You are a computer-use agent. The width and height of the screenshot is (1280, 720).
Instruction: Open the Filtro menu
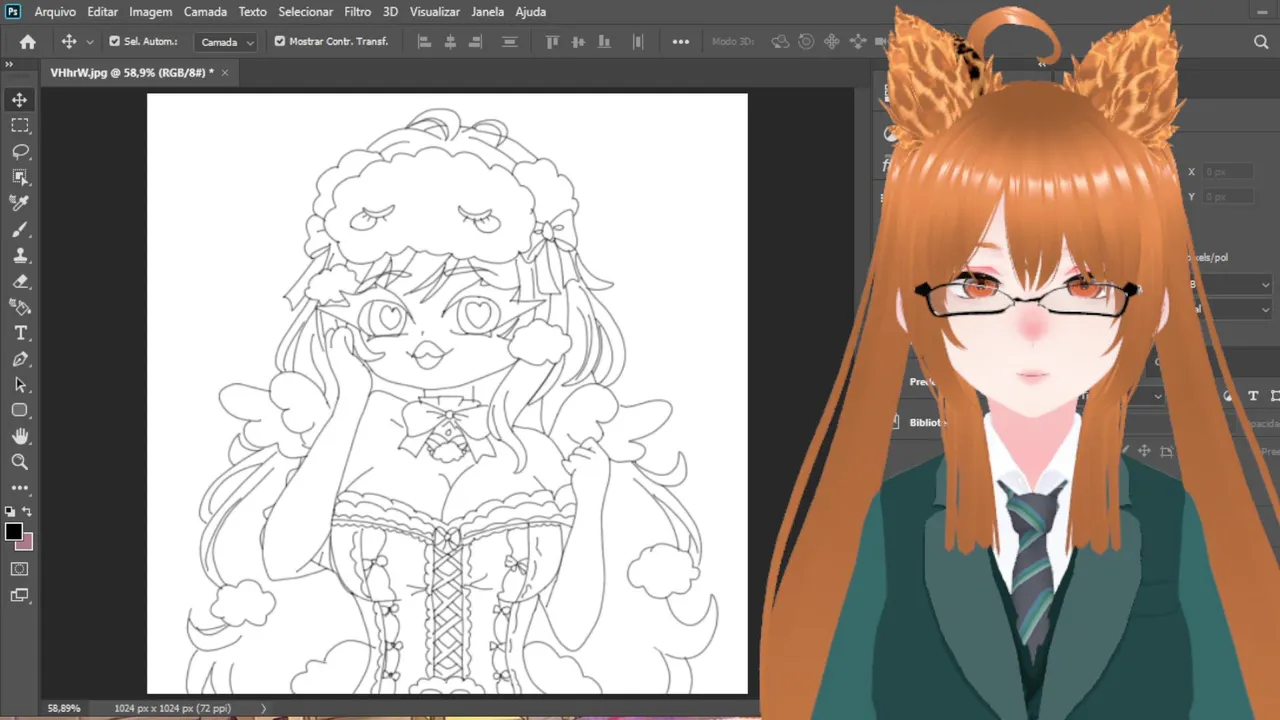(358, 12)
